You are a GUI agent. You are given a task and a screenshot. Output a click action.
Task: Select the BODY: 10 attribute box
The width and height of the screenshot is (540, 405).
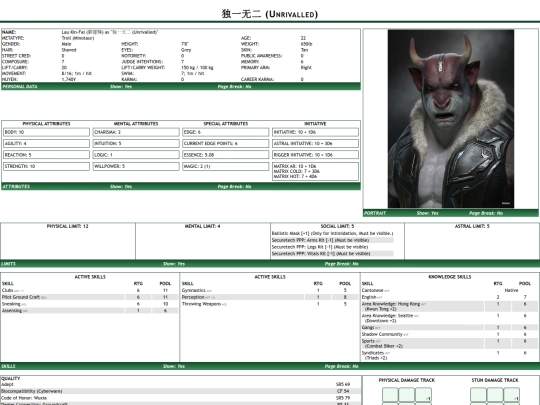[x=46, y=132]
